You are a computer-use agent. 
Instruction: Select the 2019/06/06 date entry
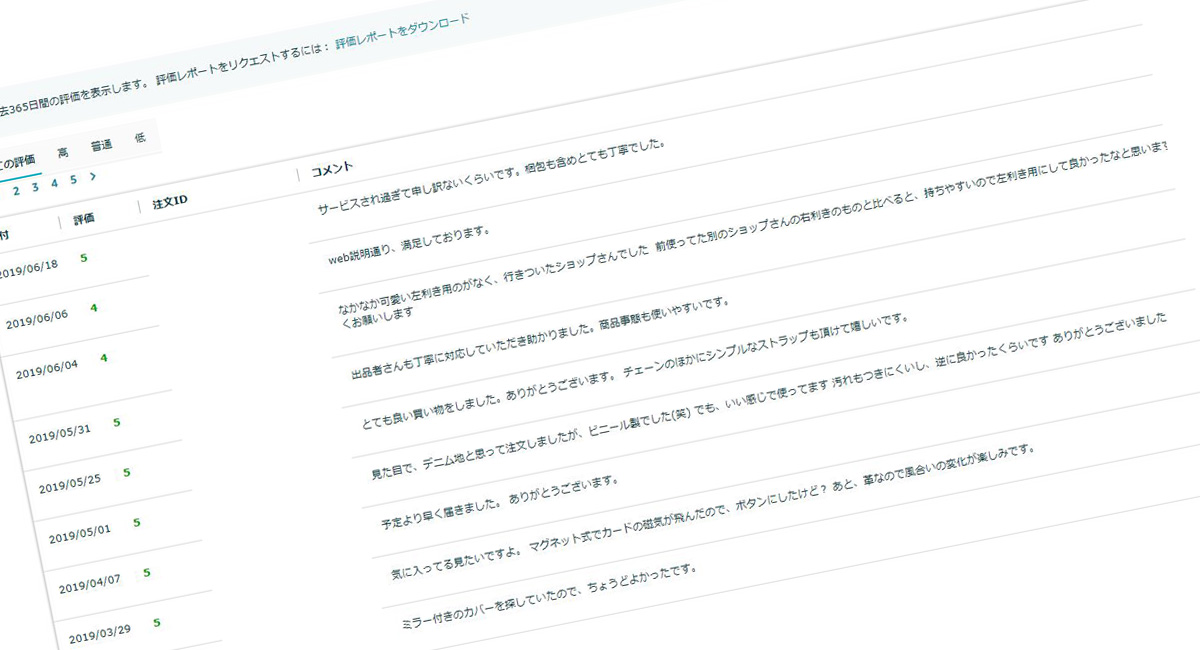pyautogui.click(x=37, y=319)
